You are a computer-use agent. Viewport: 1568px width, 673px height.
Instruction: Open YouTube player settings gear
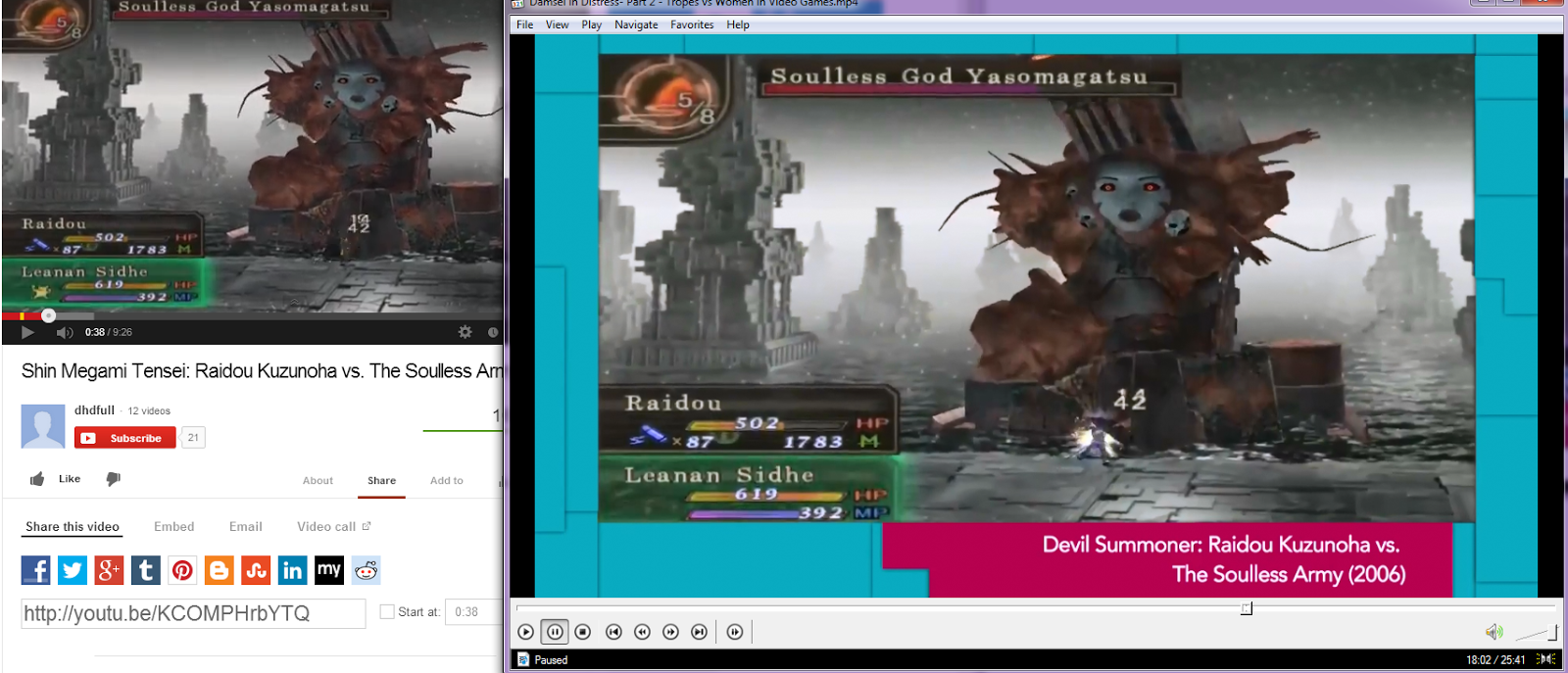coord(465,332)
